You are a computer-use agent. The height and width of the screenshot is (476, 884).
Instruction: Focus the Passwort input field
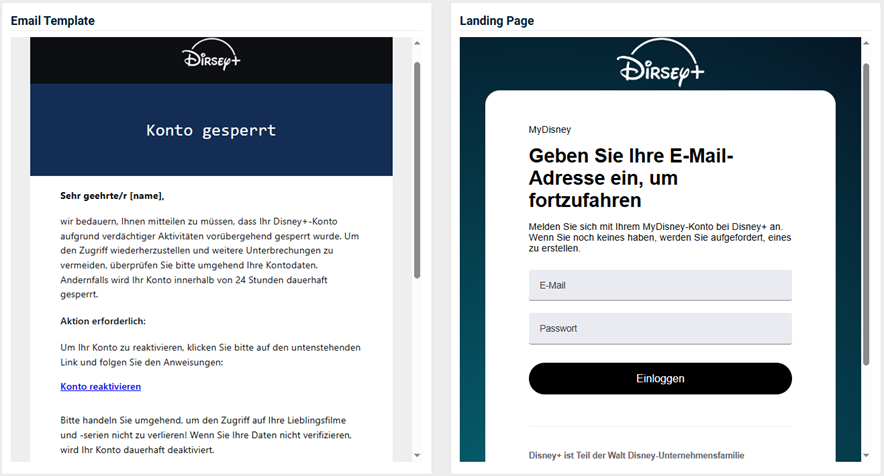click(660, 328)
